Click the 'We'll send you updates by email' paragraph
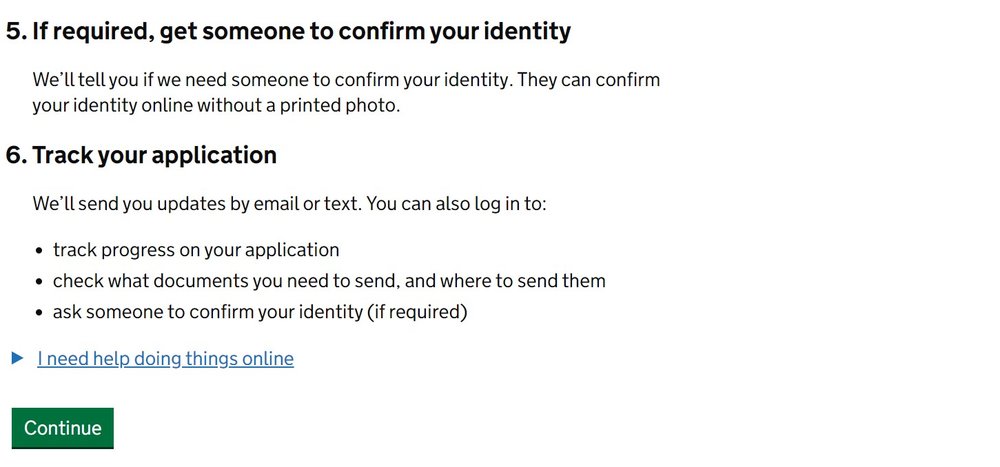 (197, 204)
